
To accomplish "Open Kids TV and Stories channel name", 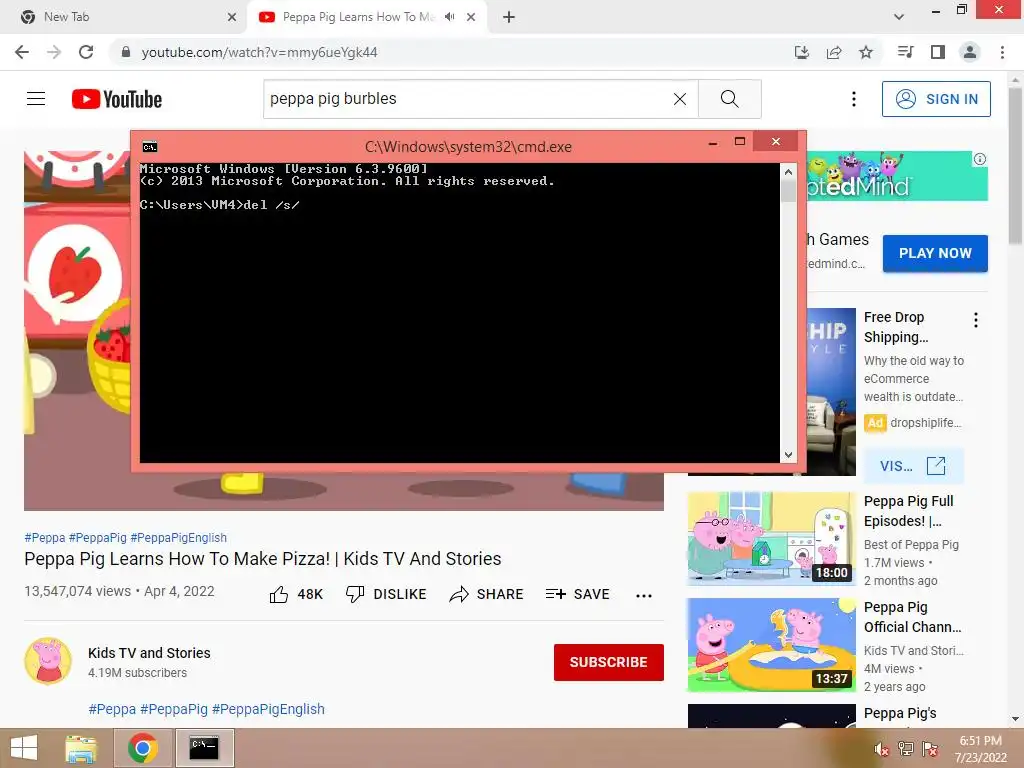I will point(149,653).
